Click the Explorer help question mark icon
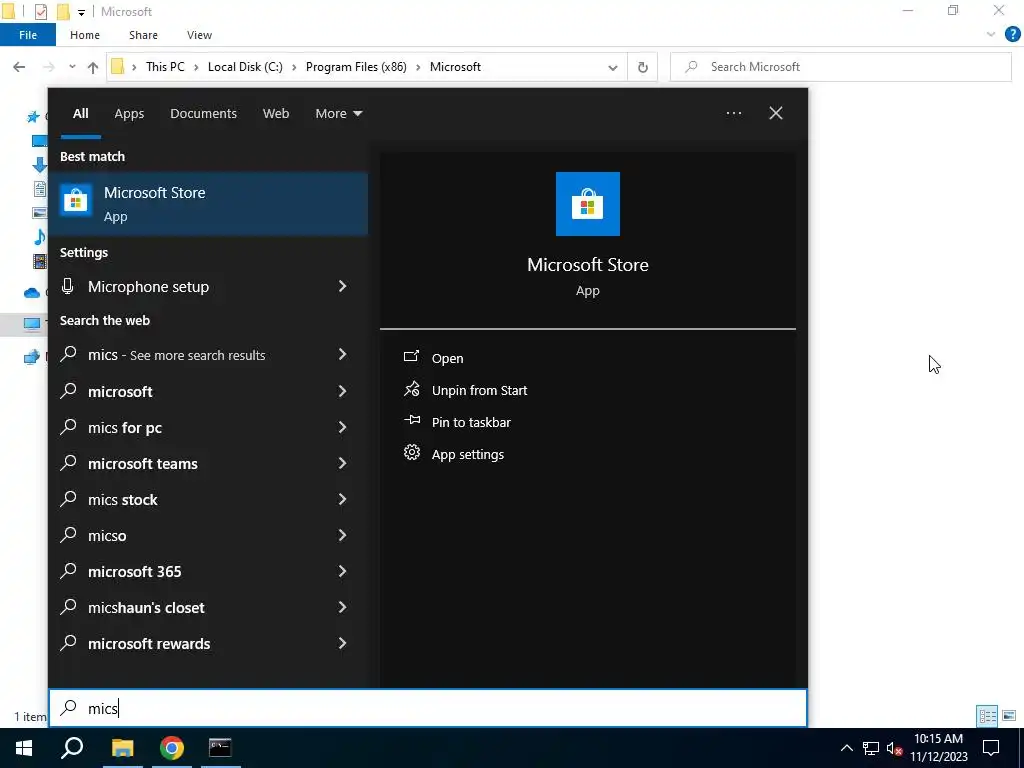This screenshot has width=1024, height=768. click(1012, 35)
